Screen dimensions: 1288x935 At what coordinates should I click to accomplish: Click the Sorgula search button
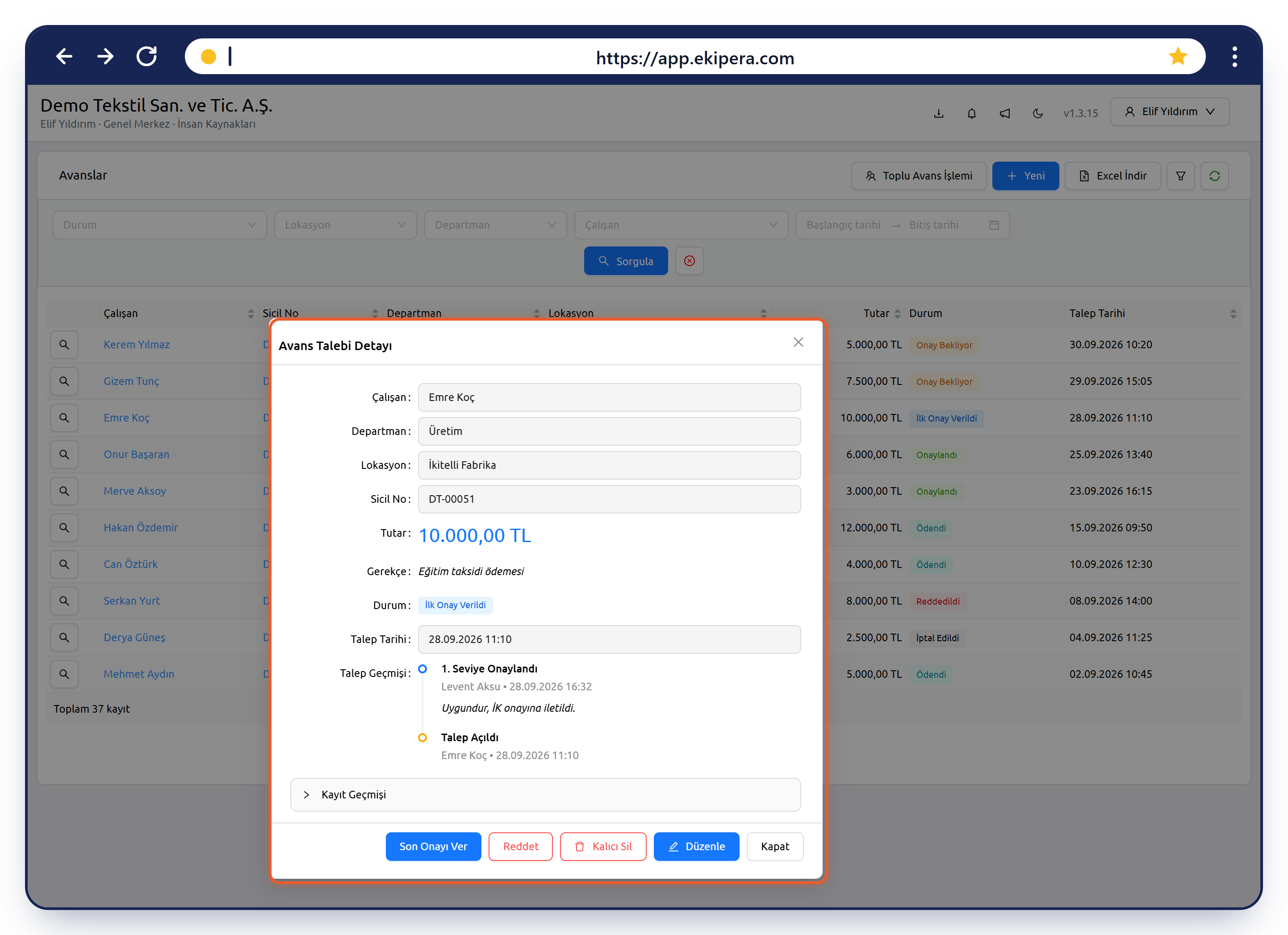point(626,261)
